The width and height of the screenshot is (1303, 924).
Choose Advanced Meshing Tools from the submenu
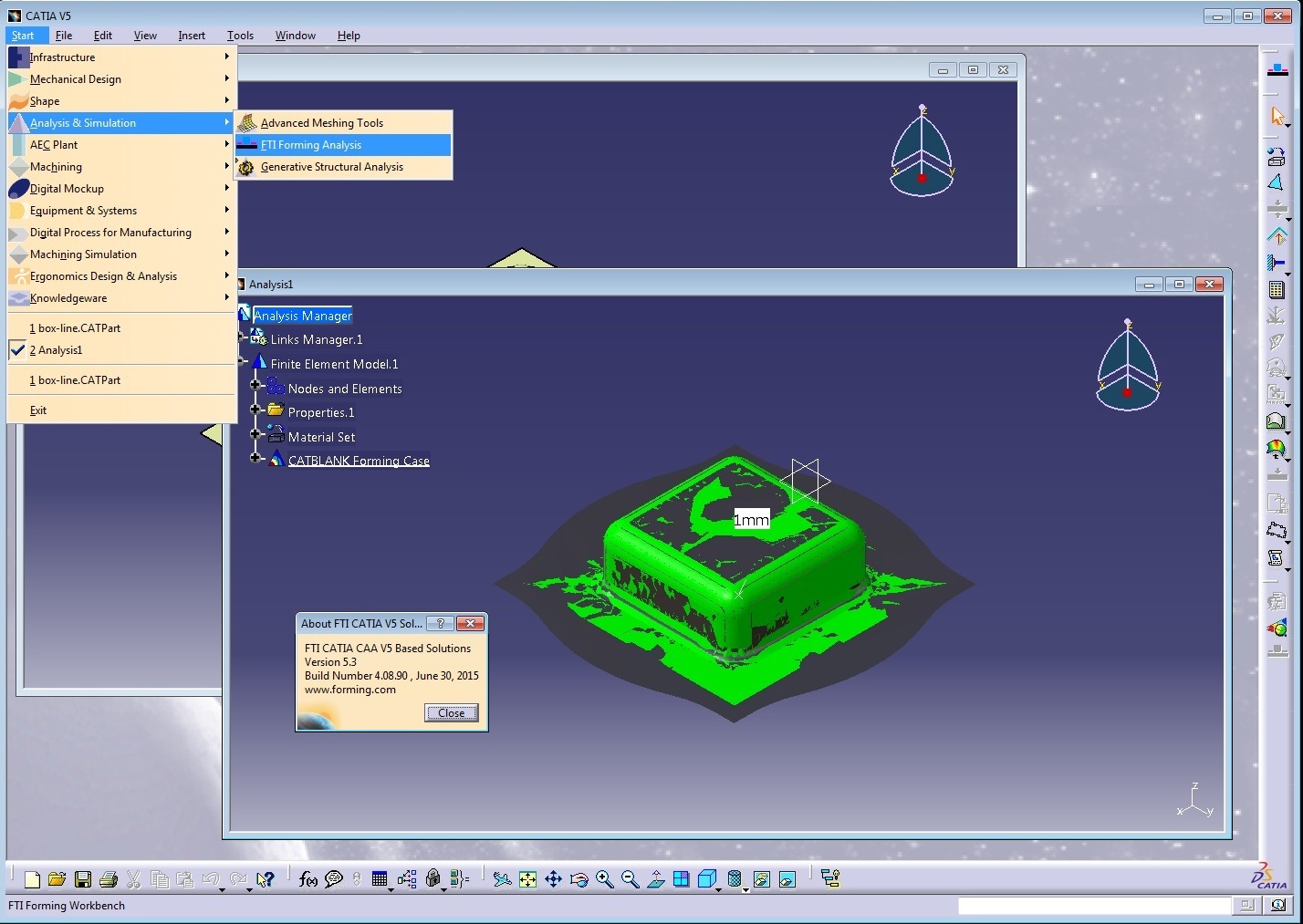point(343,123)
